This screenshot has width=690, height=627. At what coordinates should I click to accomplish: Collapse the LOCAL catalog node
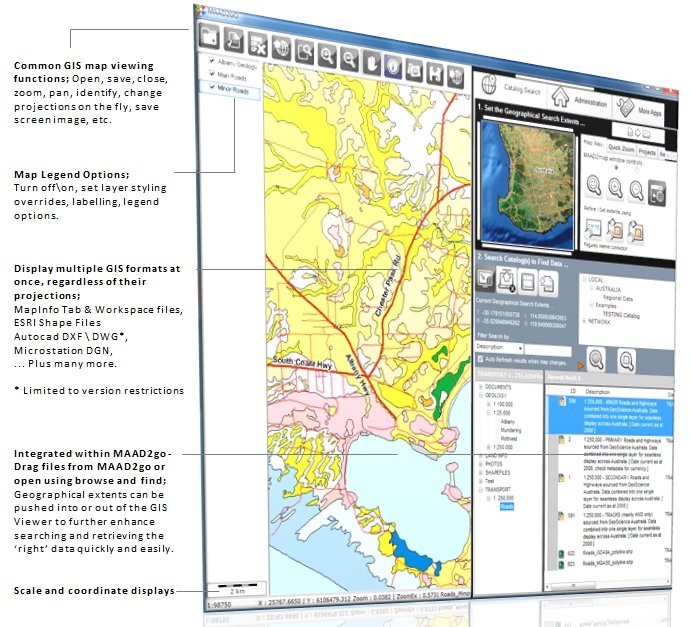tap(584, 279)
